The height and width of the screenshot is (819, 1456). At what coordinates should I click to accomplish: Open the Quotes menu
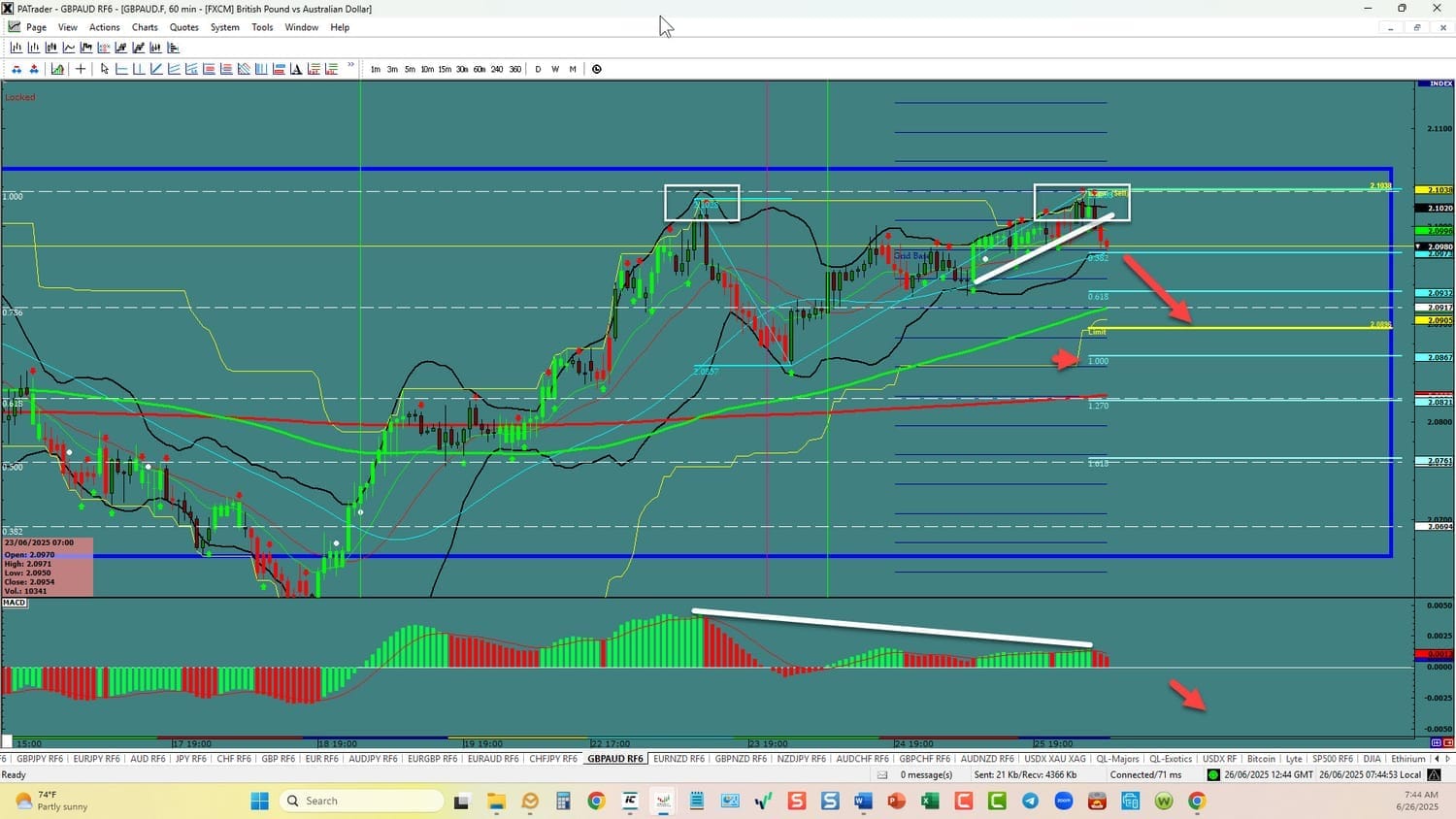[x=184, y=27]
